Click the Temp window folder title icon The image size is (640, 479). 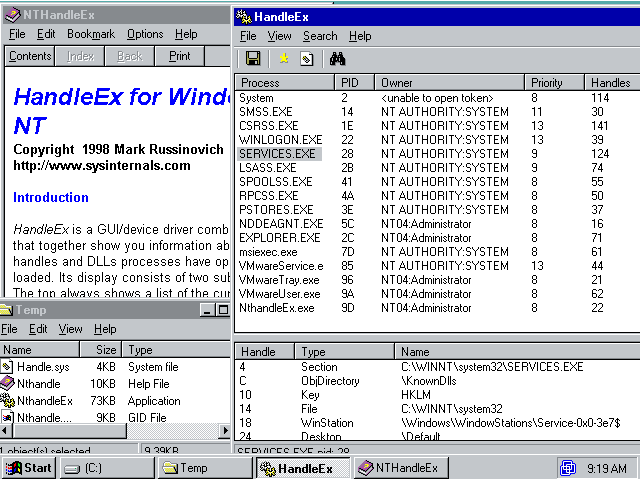(x=6, y=309)
